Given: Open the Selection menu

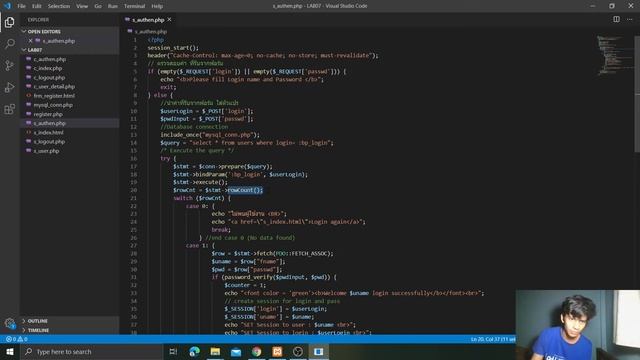Looking at the screenshot, I should pyautogui.click(x=59, y=6).
